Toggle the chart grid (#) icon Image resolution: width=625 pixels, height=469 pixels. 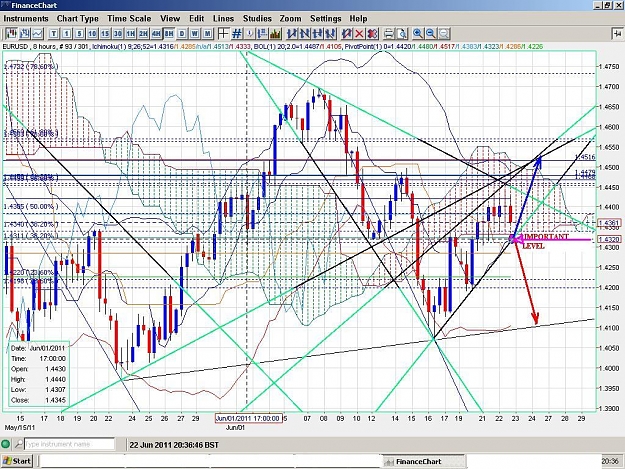click(x=237, y=33)
